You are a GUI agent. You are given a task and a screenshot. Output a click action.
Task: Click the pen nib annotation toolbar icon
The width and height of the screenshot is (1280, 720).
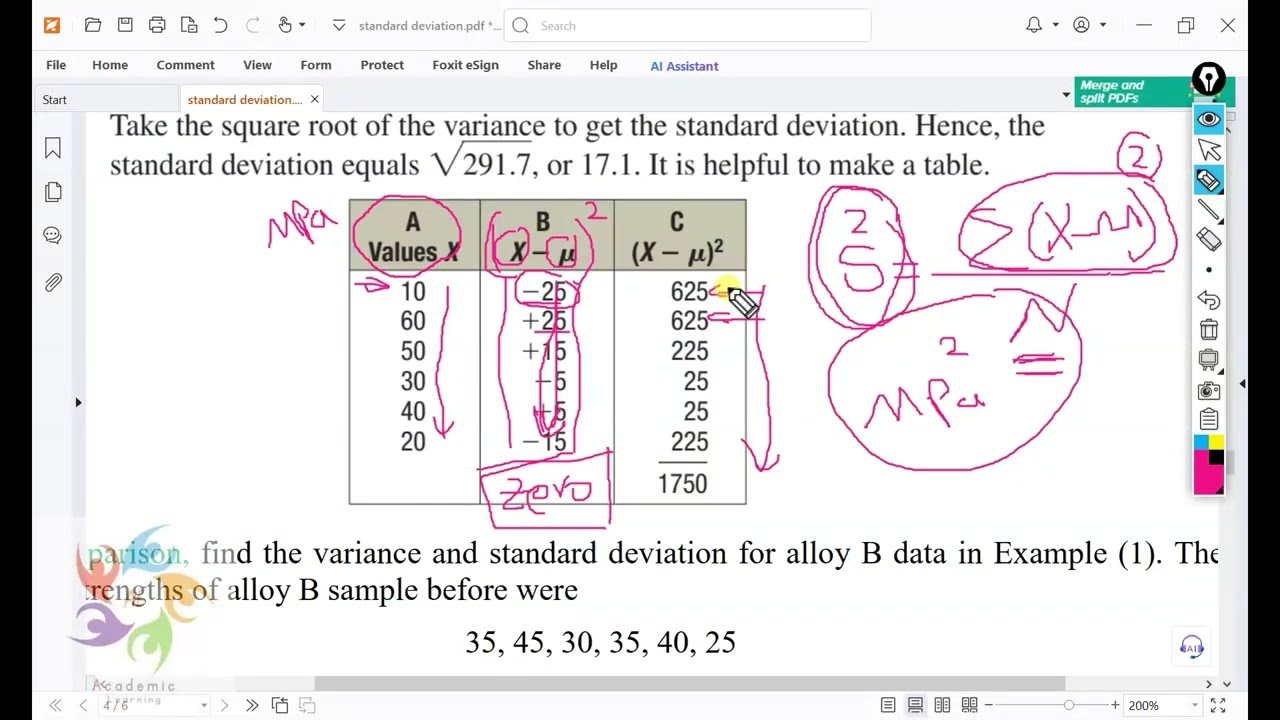coord(1209,79)
